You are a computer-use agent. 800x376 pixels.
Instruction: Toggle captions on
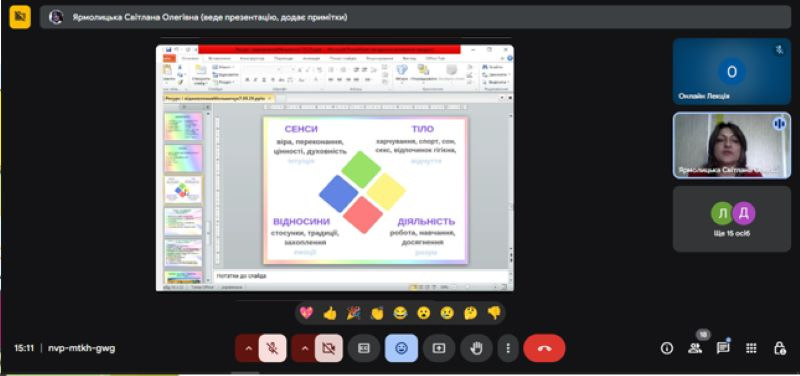pos(364,348)
